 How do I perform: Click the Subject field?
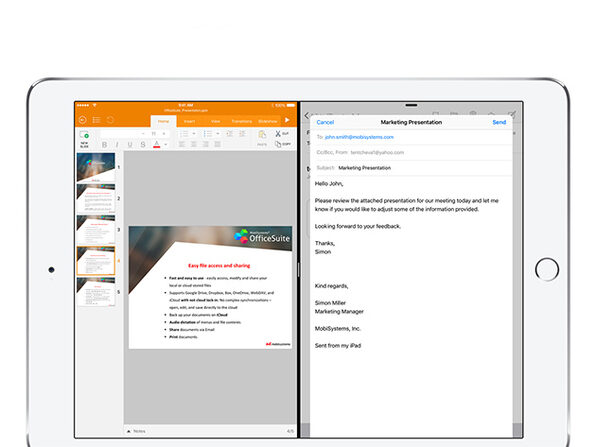411,168
